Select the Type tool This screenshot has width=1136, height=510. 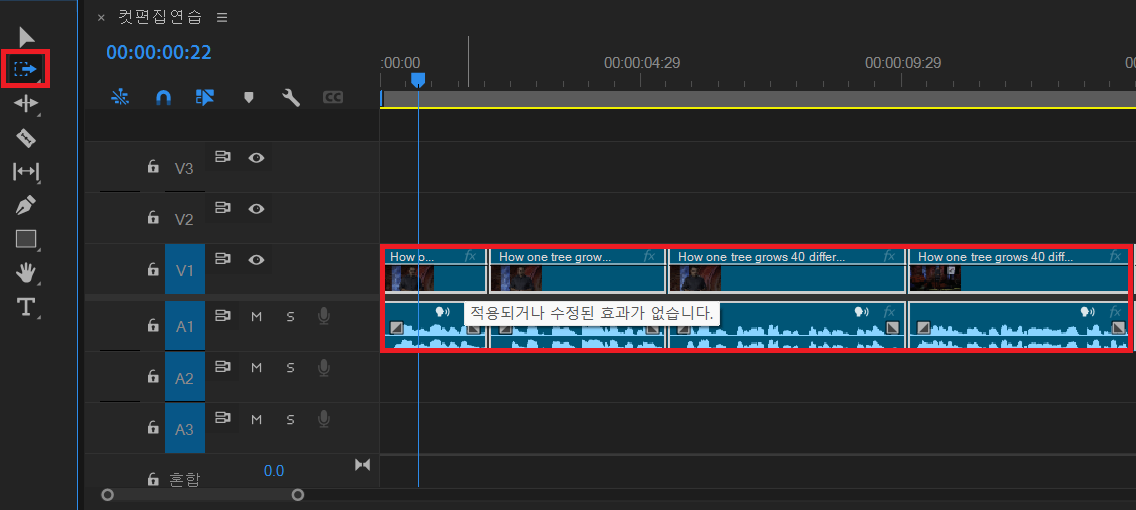coord(25,307)
